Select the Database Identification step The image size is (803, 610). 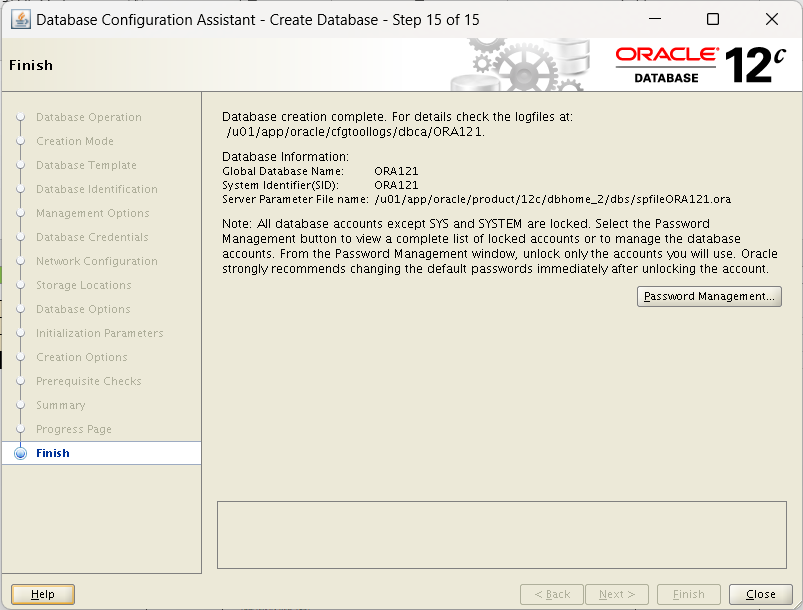coord(97,190)
